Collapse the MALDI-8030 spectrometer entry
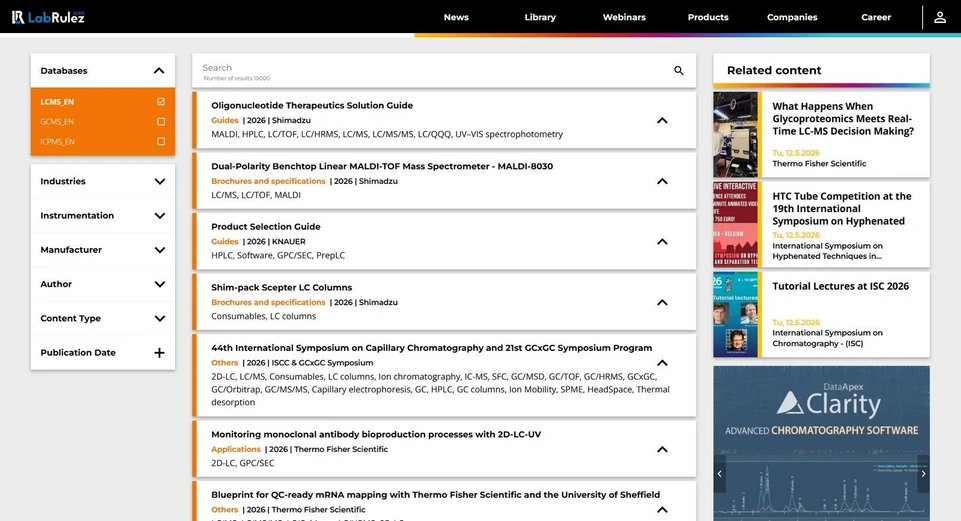Image resolution: width=961 pixels, height=521 pixels. coord(662,181)
